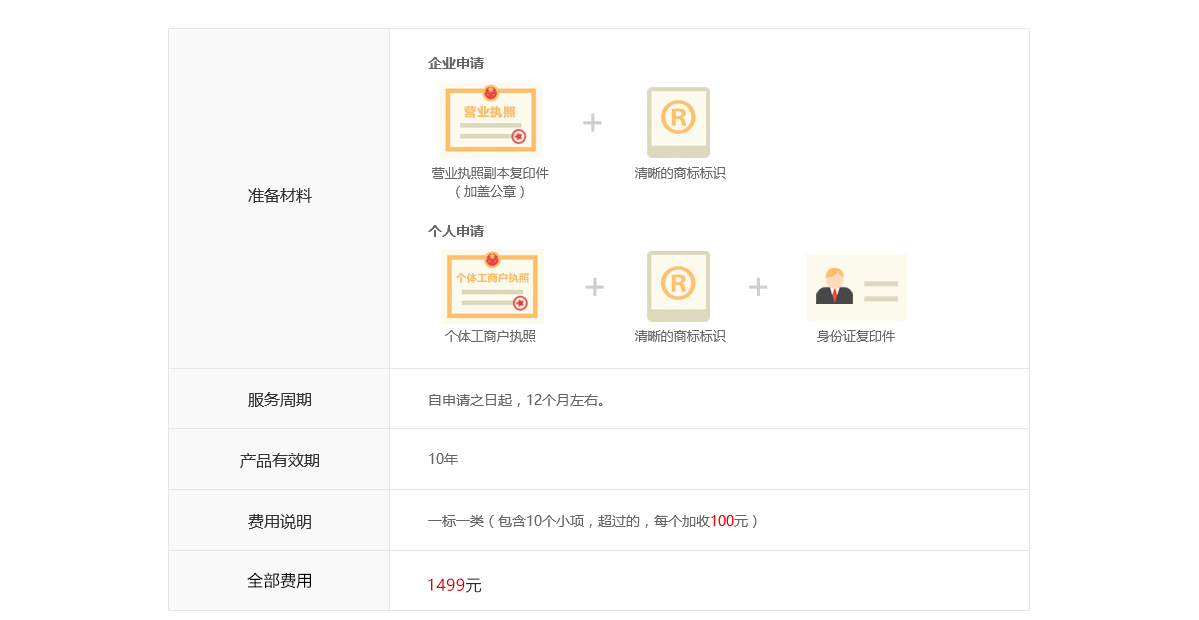
Task: Click the 营业执照副本复印件 caption text
Action: (490, 173)
